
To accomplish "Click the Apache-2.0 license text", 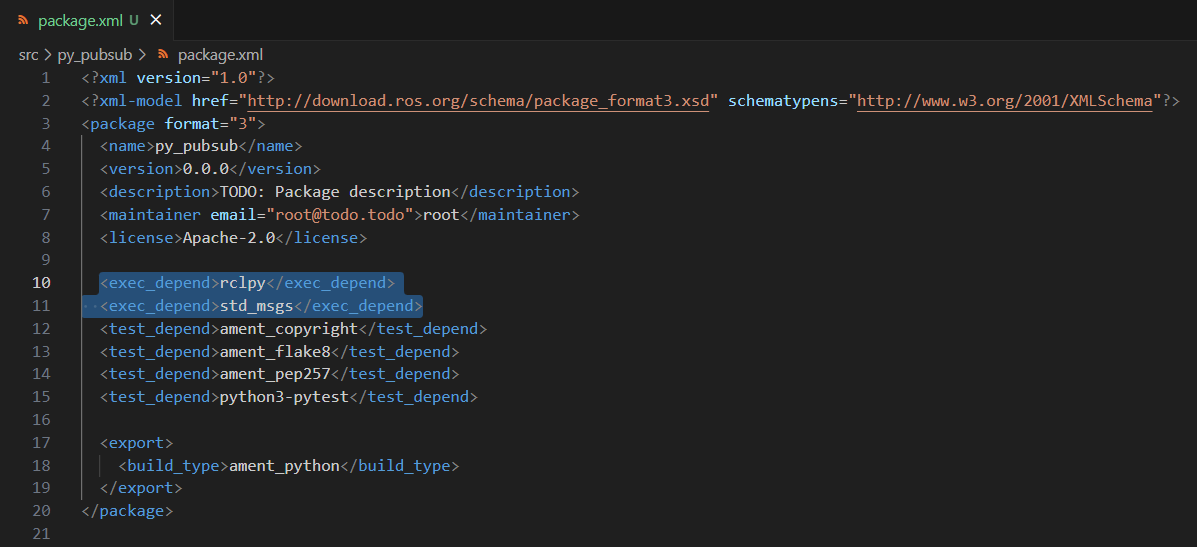I will click(x=228, y=237).
